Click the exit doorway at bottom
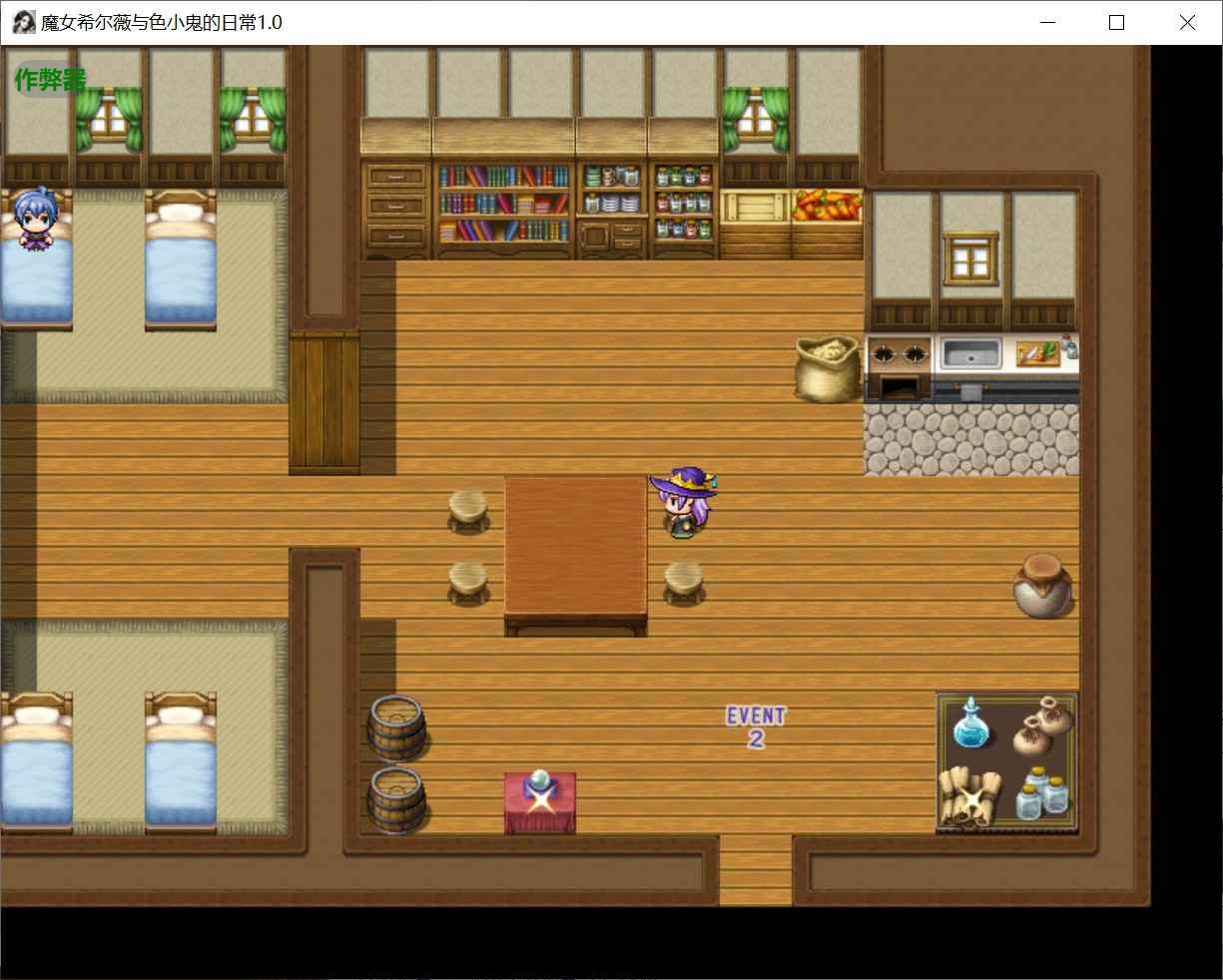 pyautogui.click(x=755, y=870)
